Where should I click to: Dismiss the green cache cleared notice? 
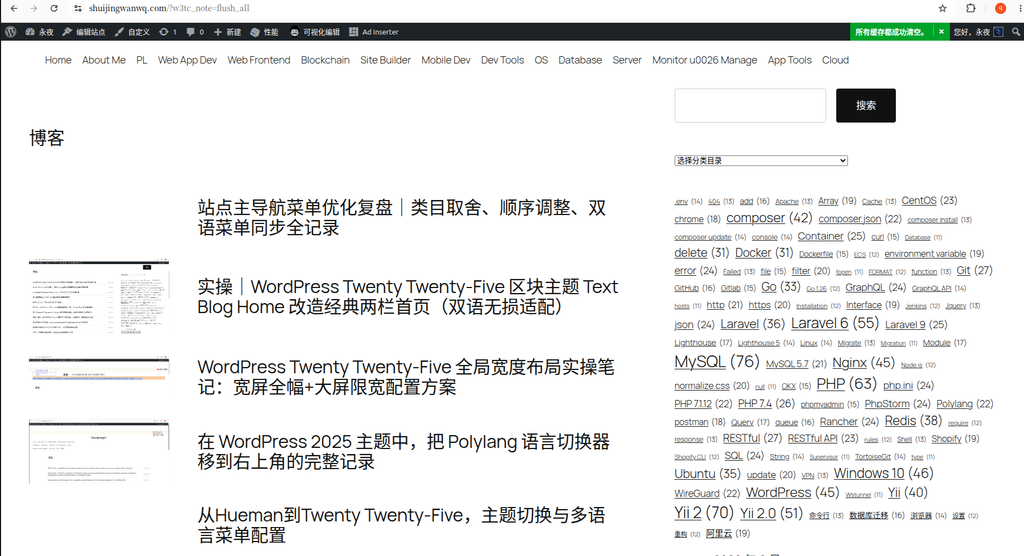point(941,31)
